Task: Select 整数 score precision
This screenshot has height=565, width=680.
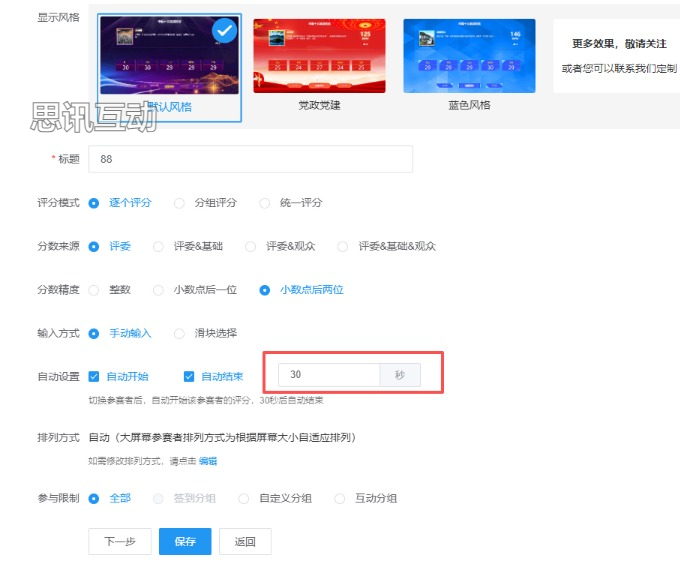Action: point(94,290)
